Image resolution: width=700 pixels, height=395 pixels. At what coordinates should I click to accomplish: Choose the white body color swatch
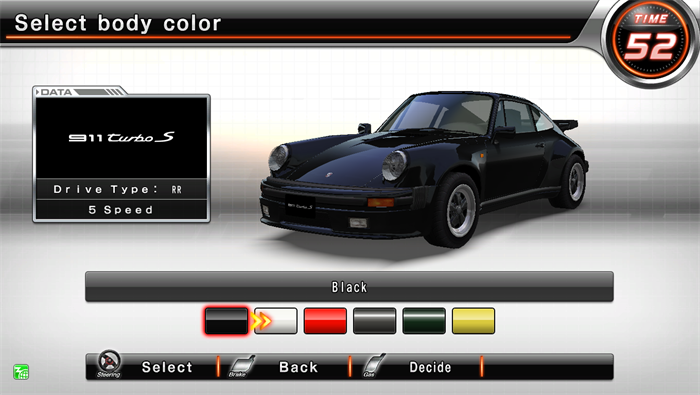tap(276, 321)
